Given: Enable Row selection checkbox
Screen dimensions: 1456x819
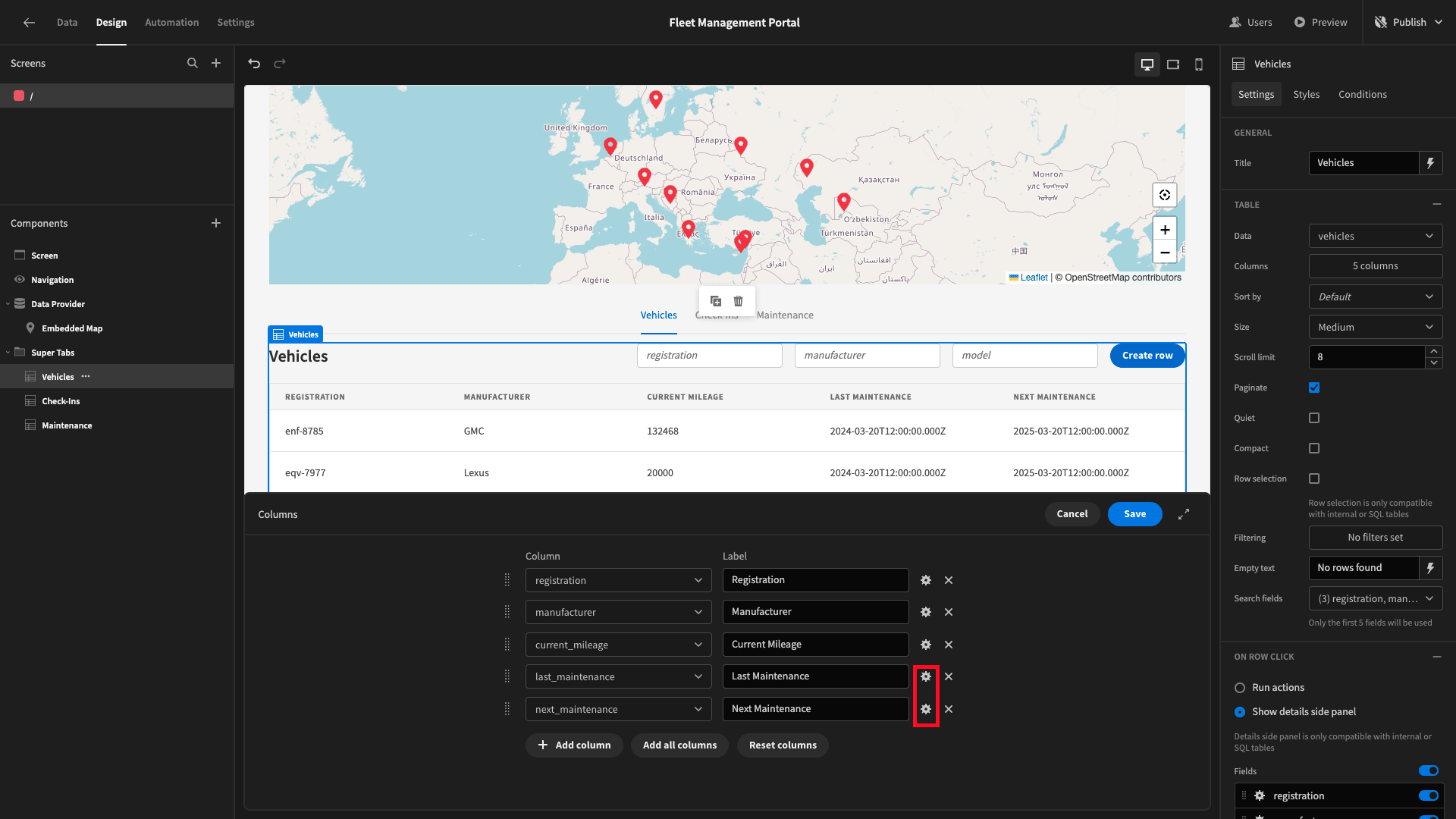Looking at the screenshot, I should 1314,479.
